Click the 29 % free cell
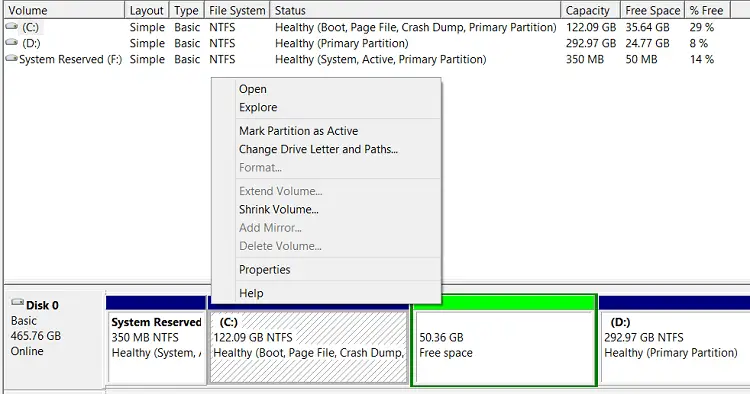750x394 pixels. [701, 27]
